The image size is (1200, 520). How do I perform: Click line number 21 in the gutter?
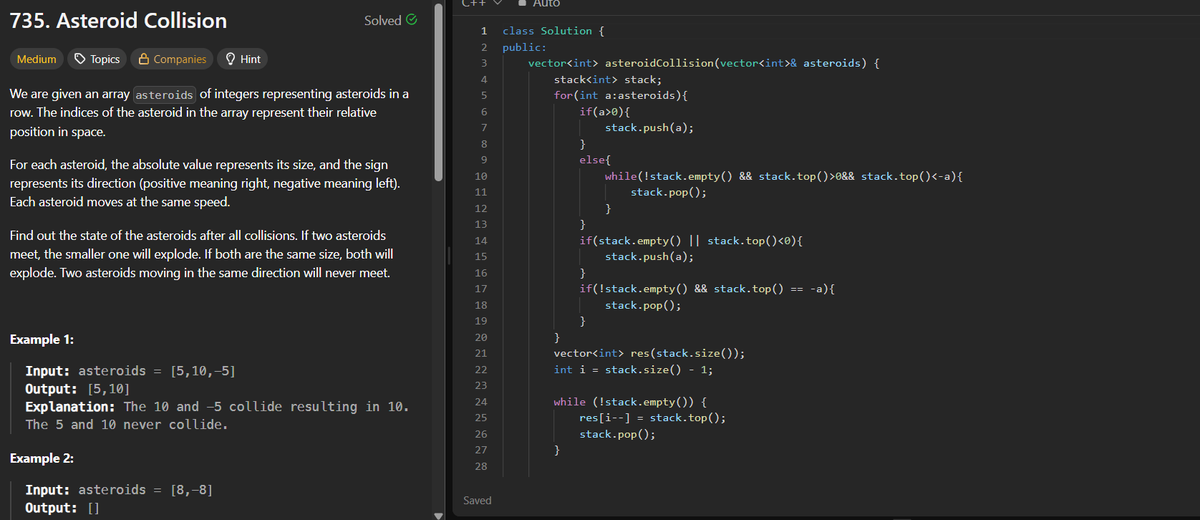pyautogui.click(x=480, y=353)
